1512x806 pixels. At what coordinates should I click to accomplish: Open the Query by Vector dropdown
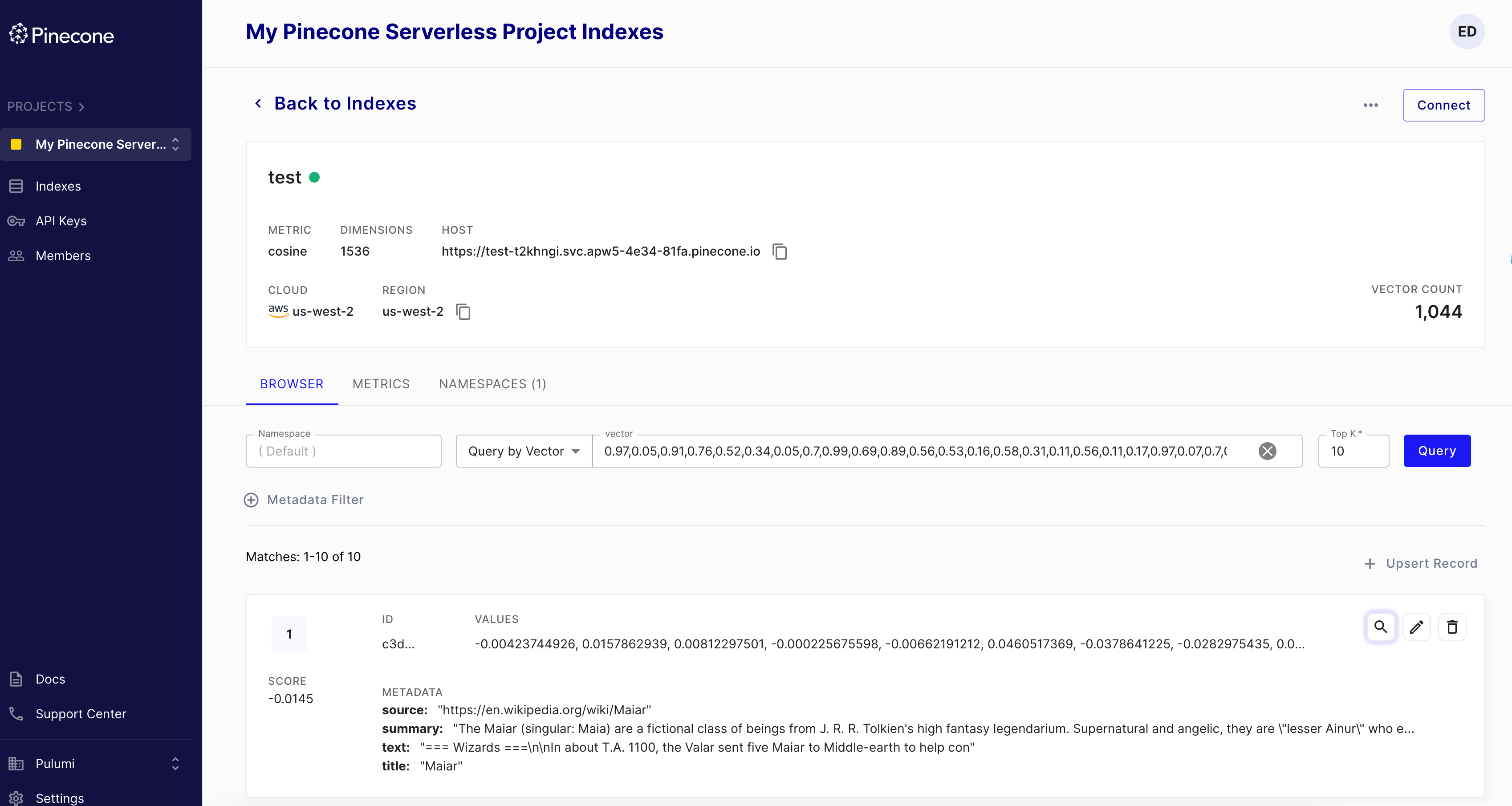(524, 451)
